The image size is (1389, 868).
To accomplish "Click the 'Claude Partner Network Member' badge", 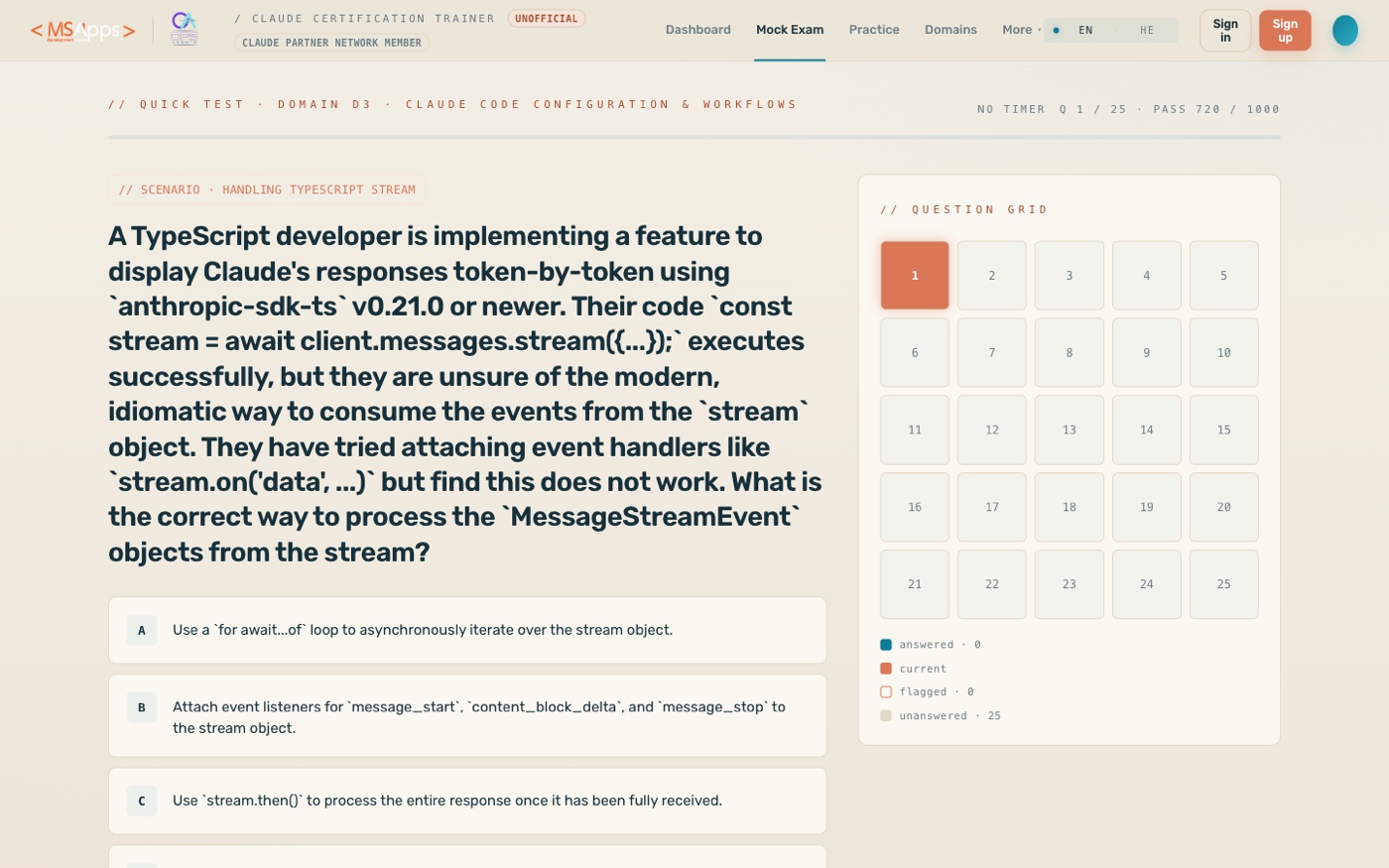I will coord(332,43).
